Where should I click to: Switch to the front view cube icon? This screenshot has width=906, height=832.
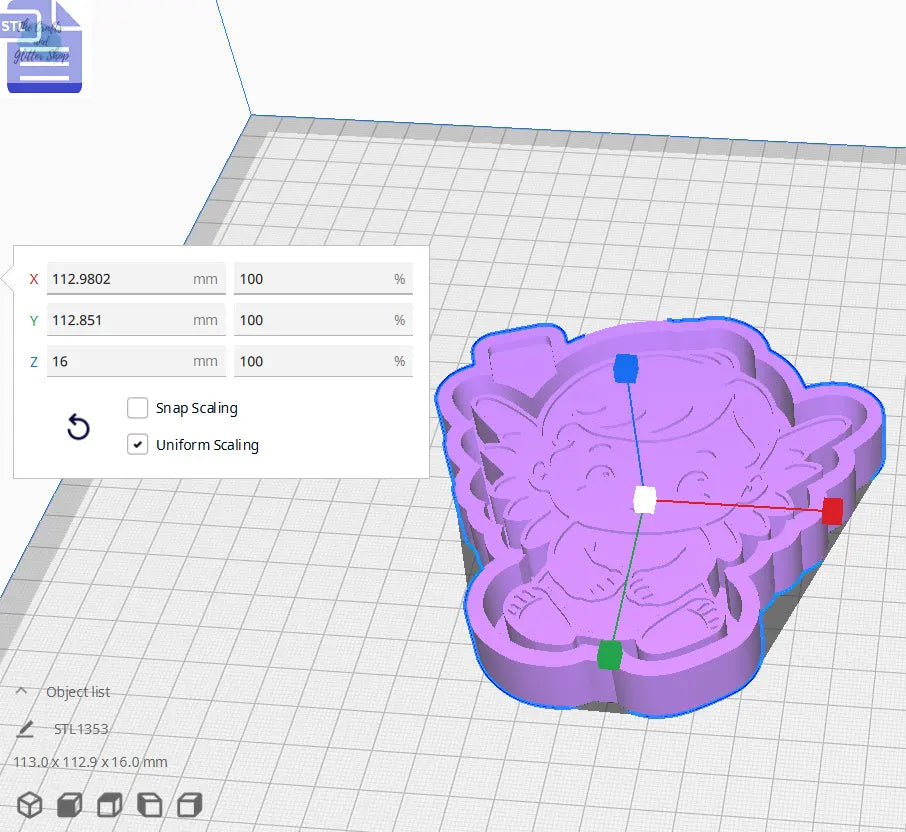pyautogui.click(x=68, y=804)
